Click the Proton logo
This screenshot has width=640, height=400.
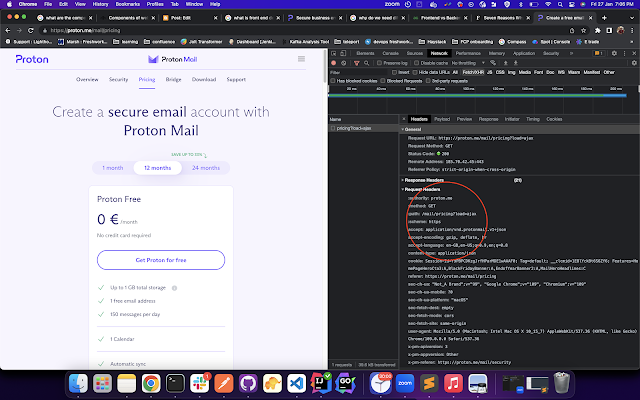coord(32,59)
